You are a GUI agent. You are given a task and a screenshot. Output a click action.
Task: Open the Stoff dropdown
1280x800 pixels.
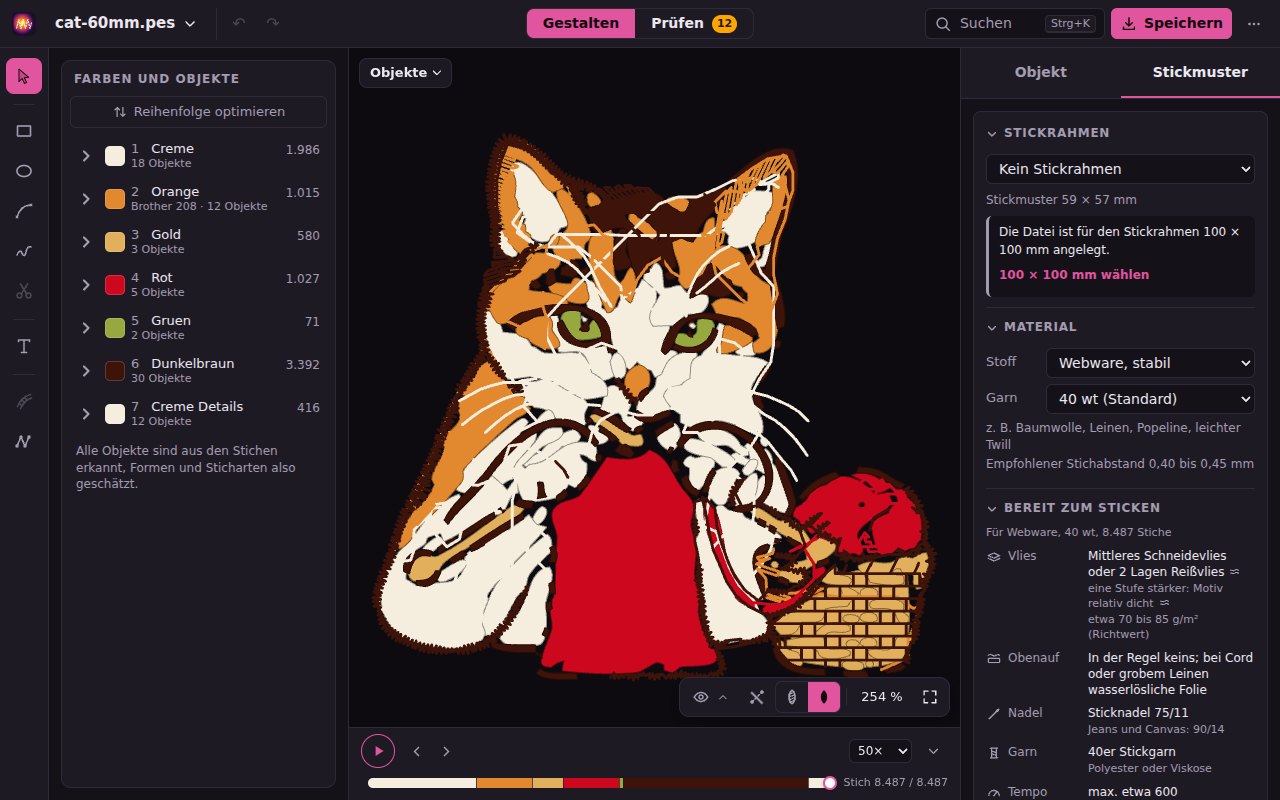click(1150, 363)
